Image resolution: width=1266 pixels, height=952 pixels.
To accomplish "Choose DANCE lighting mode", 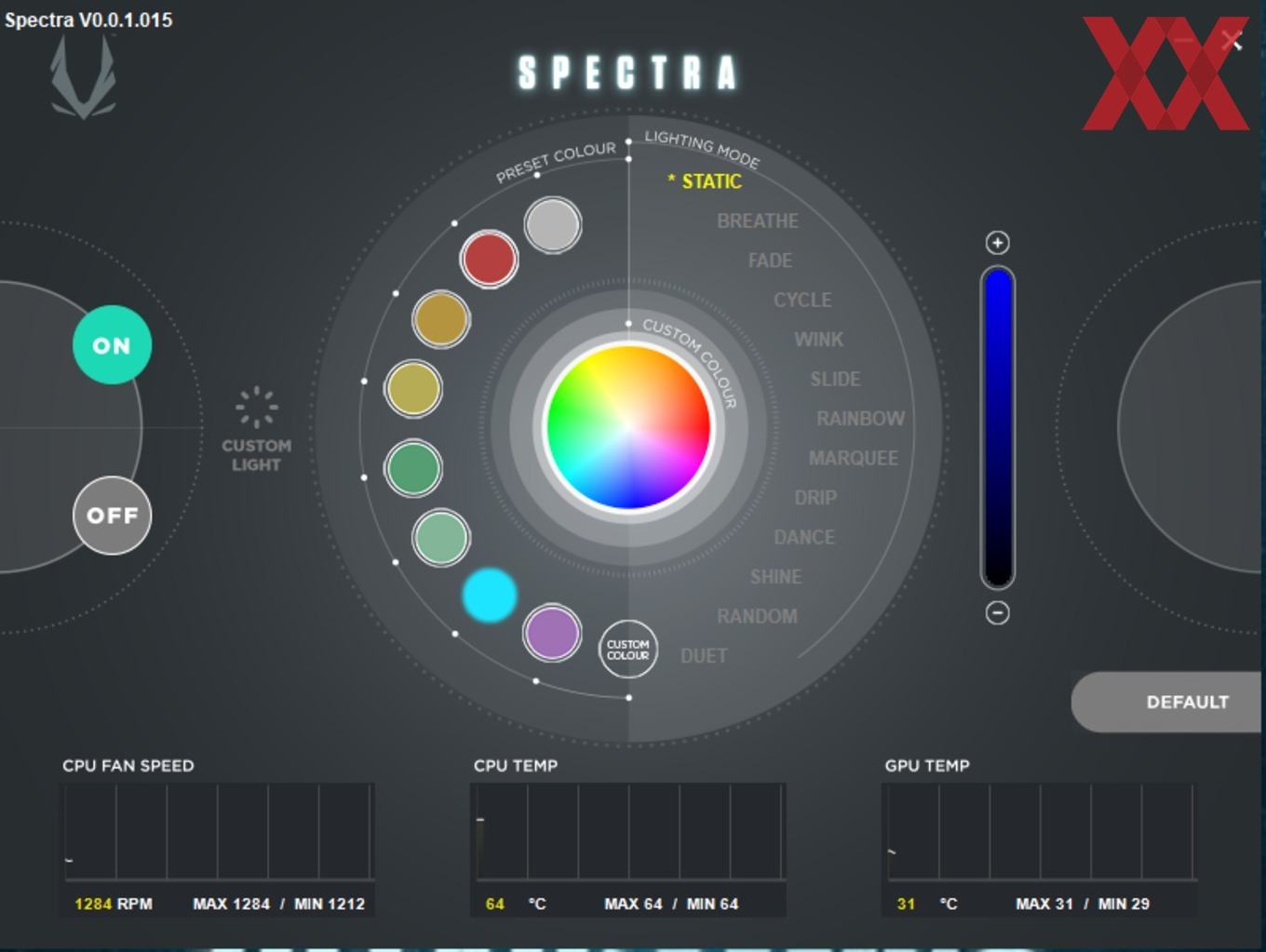I will click(x=804, y=538).
